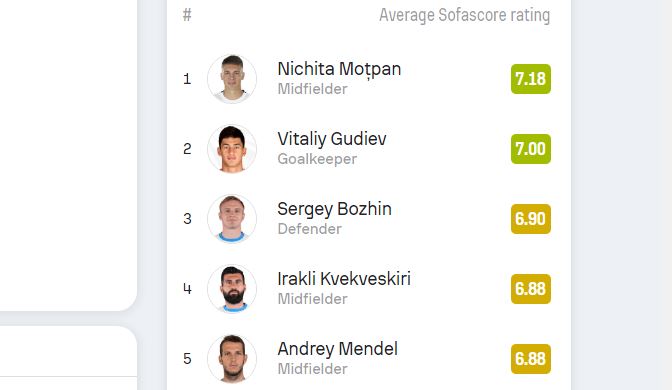Click the Average Sofascore rating column header

(x=464, y=15)
